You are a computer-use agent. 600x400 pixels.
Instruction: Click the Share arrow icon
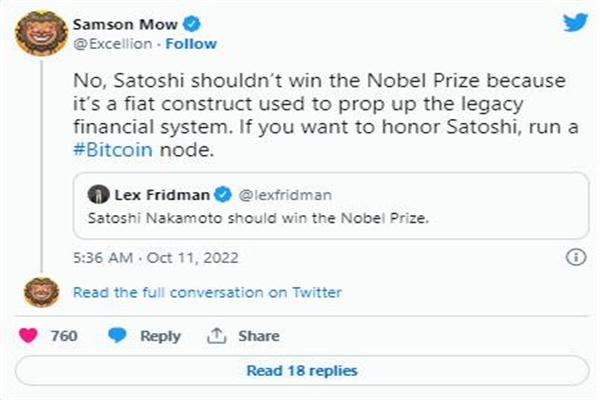pyautogui.click(x=214, y=336)
